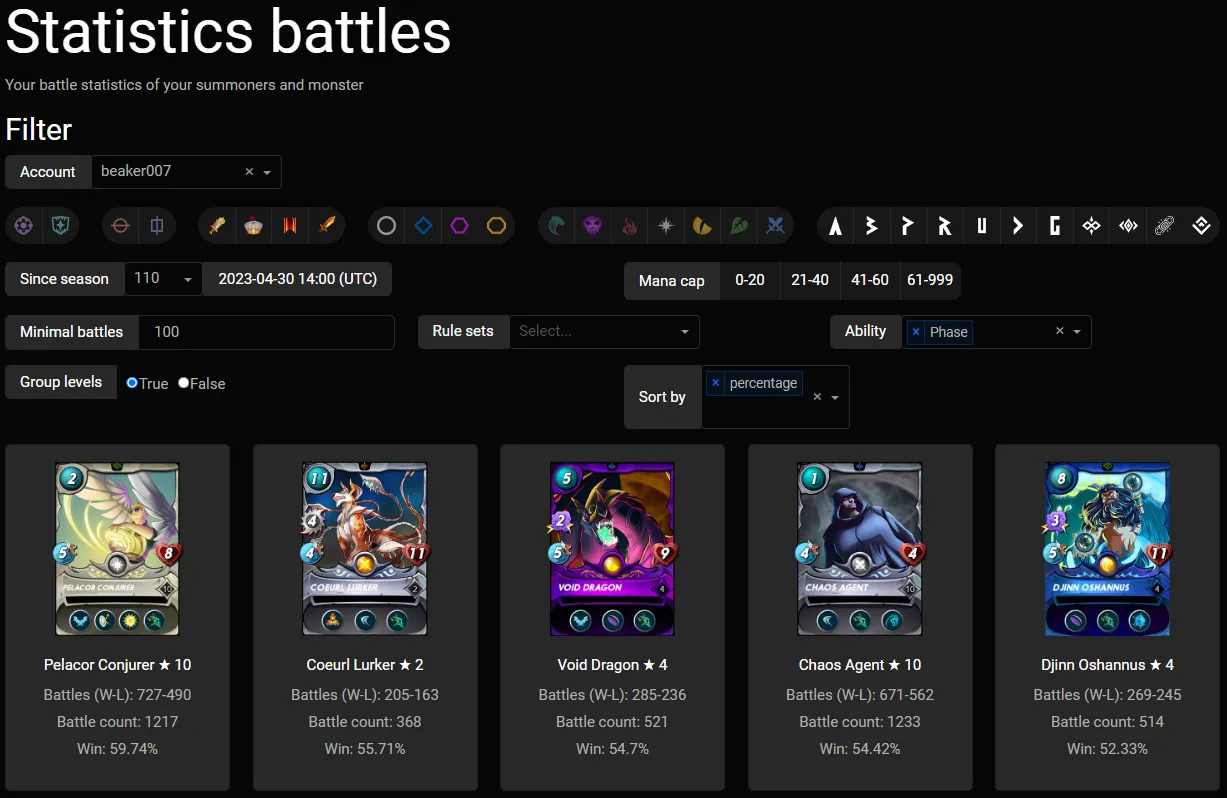The height and width of the screenshot is (798, 1227).
Task: Toggle mana cap 61-999
Action: 930,280
